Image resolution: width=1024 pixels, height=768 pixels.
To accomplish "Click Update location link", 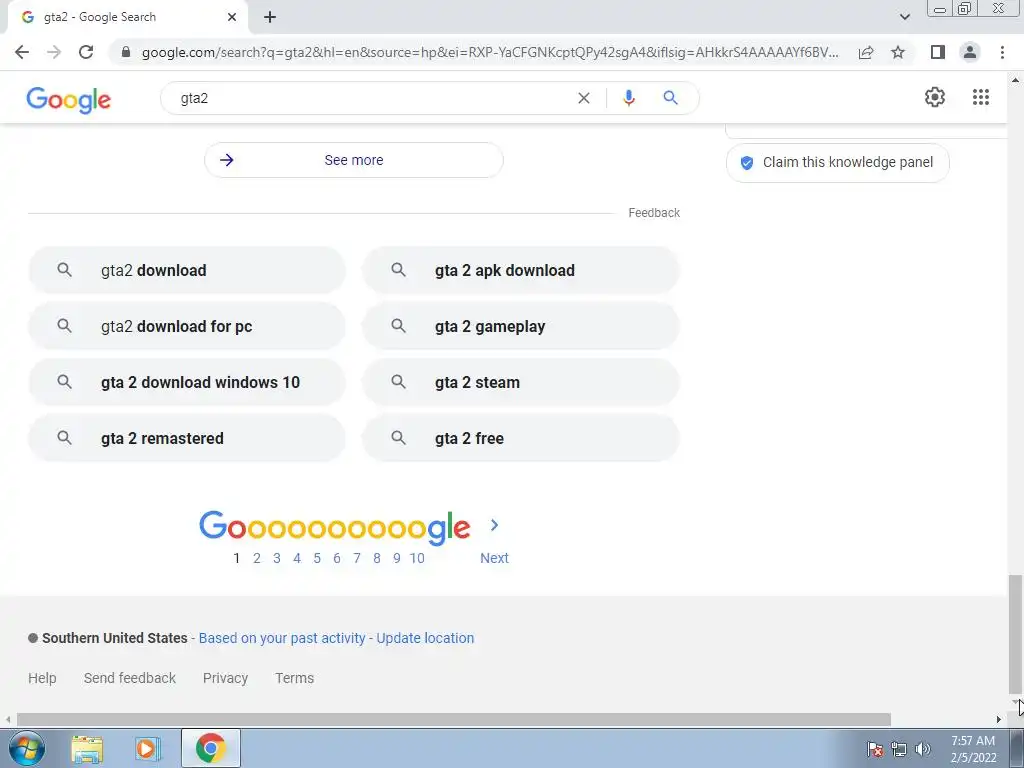I will [x=425, y=638].
